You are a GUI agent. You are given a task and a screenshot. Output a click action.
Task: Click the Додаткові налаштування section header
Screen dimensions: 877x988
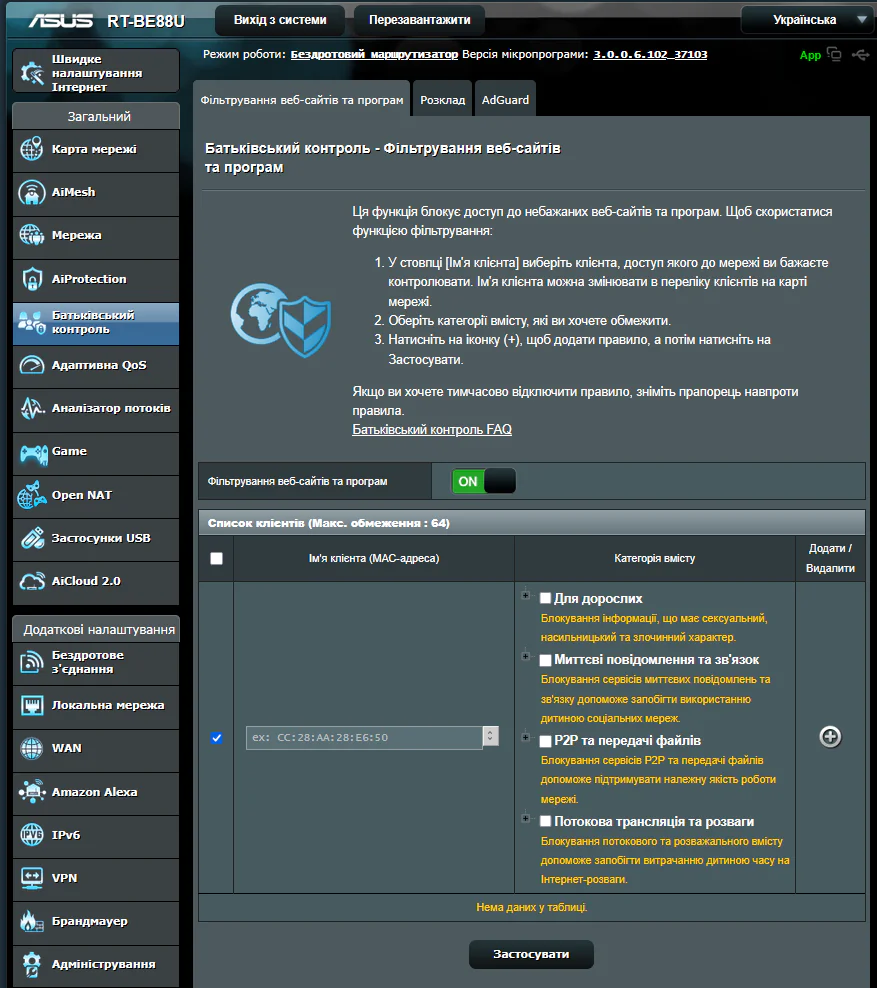[x=96, y=629]
